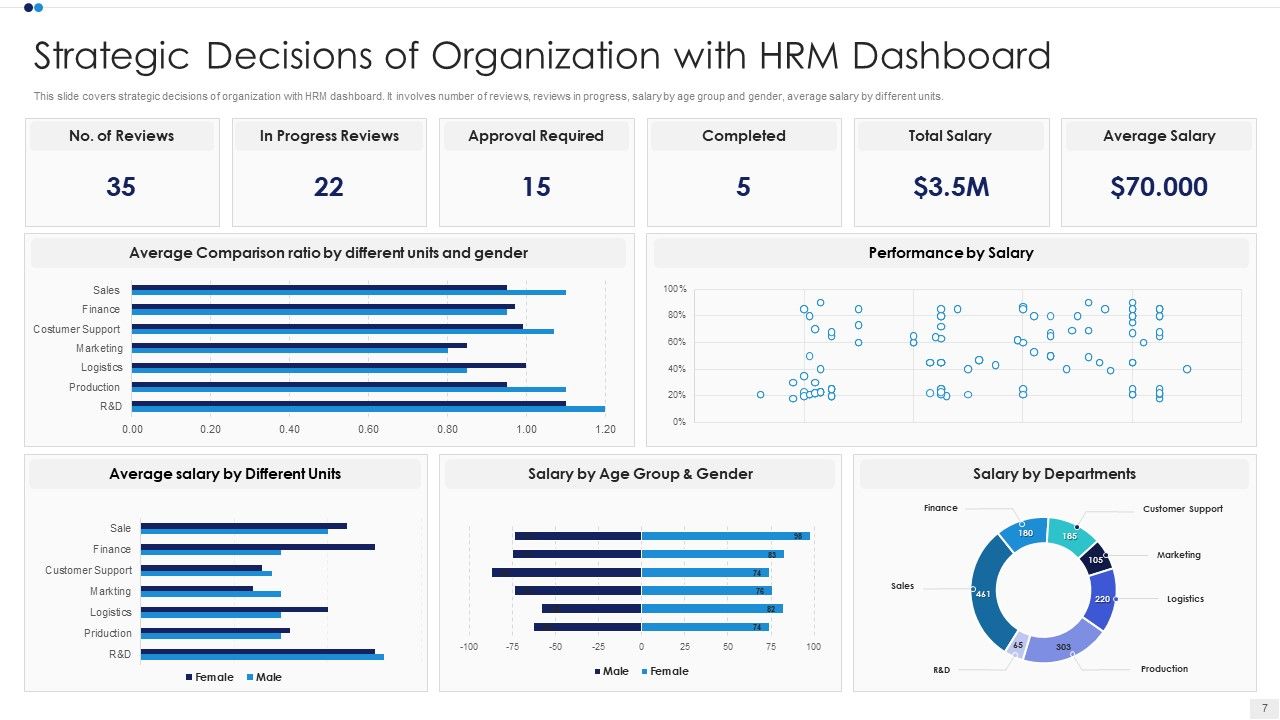
Task: Click the value 15 under Approval Required
Action: pyautogui.click(x=536, y=187)
